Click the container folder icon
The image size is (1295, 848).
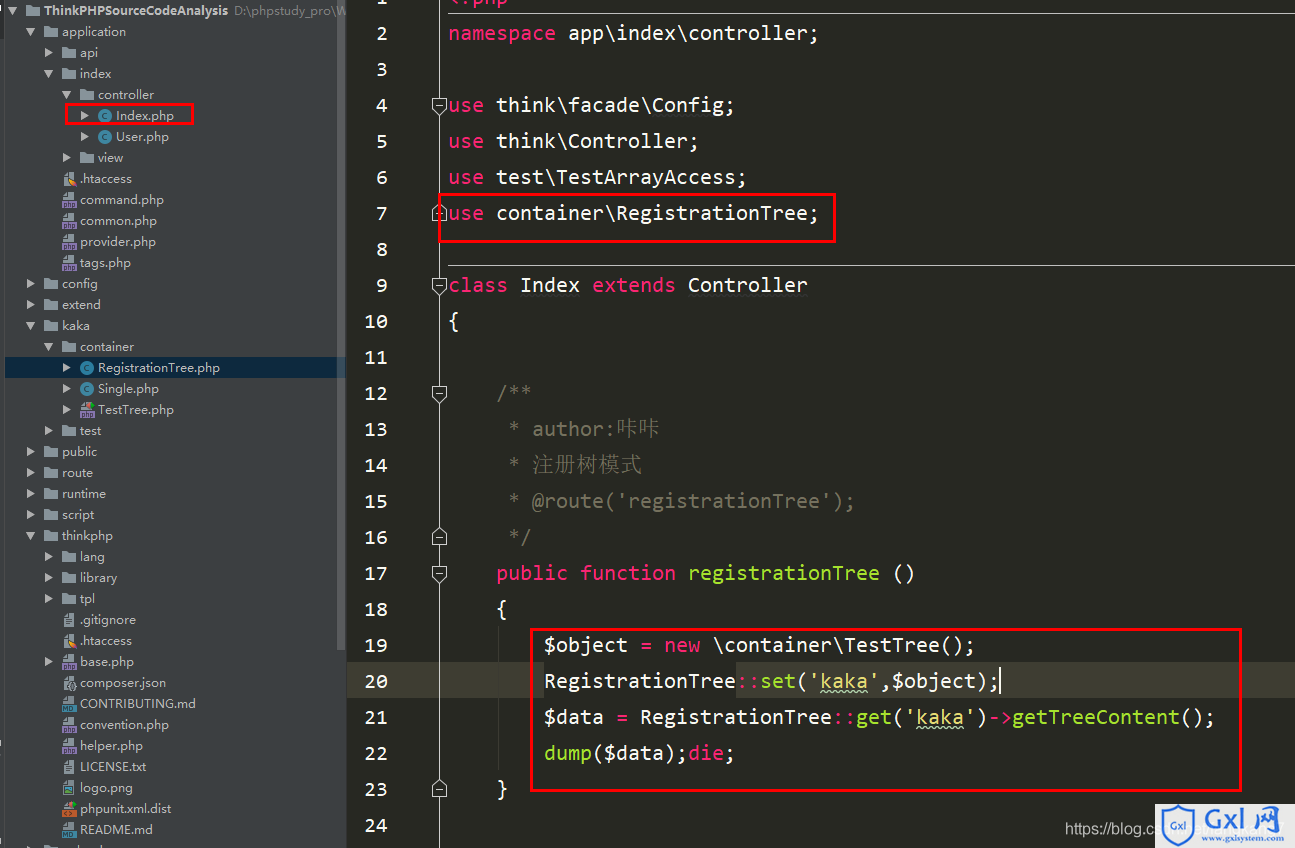click(69, 347)
